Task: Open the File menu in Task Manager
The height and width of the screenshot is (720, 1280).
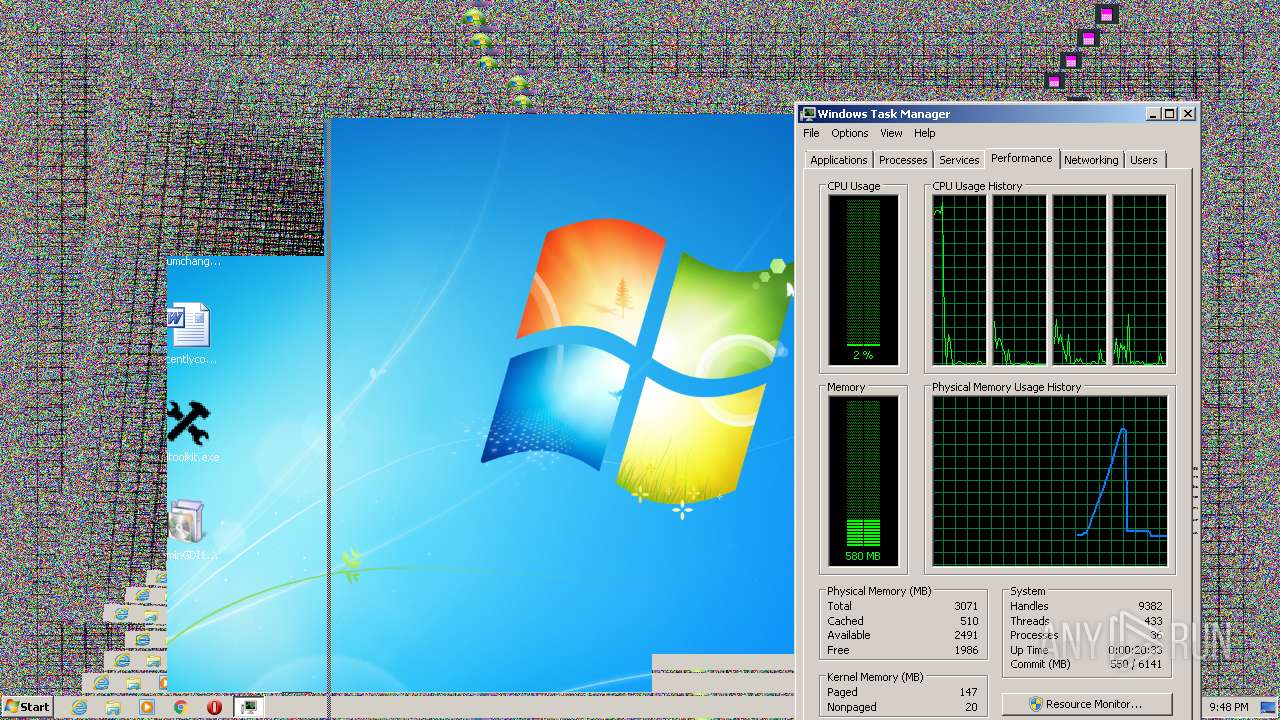Action: [x=811, y=133]
